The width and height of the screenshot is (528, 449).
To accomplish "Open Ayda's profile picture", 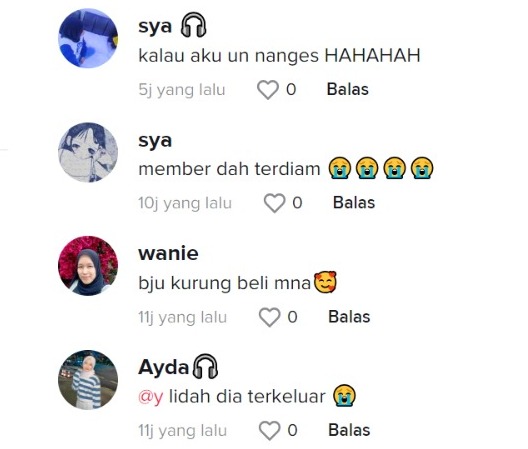I will click(88, 380).
